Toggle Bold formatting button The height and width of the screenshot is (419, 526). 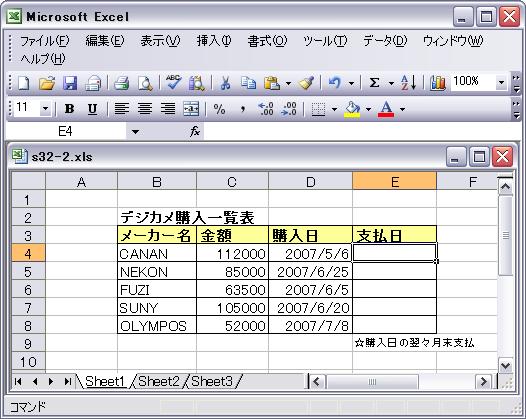coord(69,109)
